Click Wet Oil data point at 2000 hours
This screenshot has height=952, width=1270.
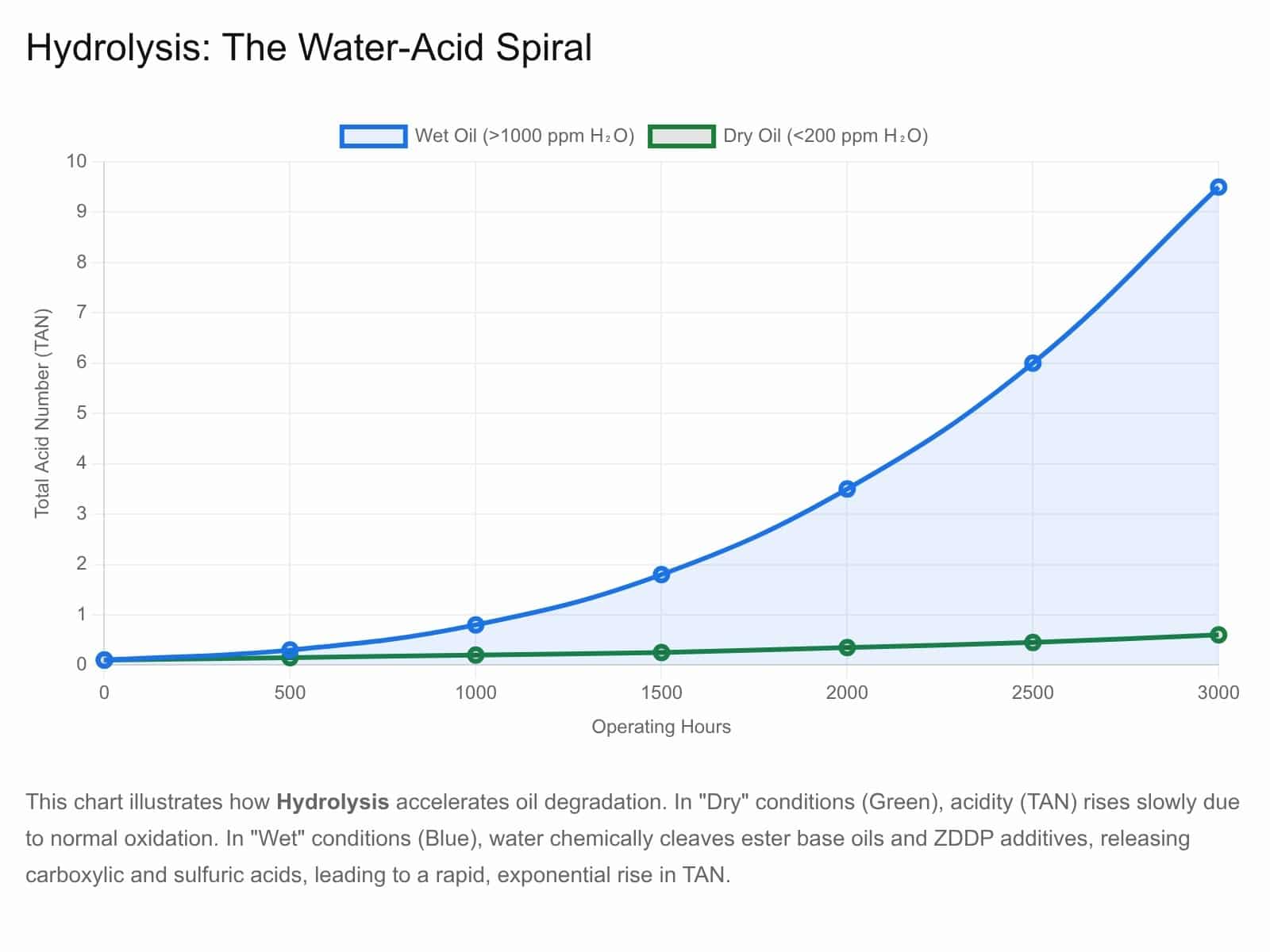point(847,489)
